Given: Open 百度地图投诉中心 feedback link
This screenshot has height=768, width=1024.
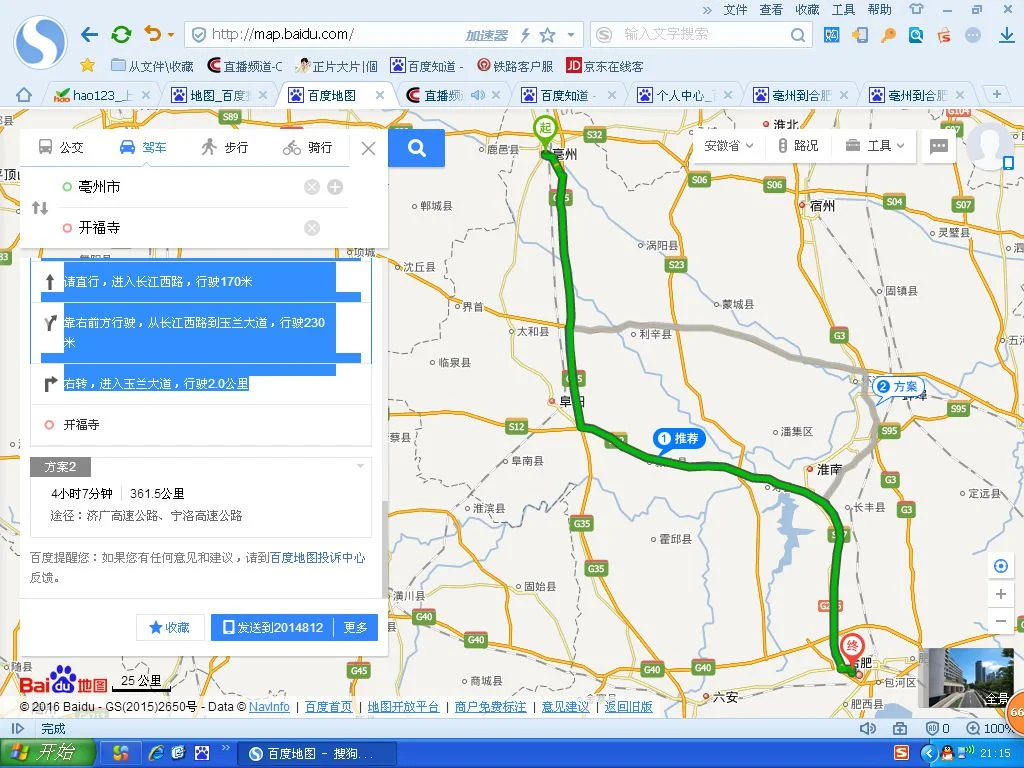Looking at the screenshot, I should click(x=317, y=558).
